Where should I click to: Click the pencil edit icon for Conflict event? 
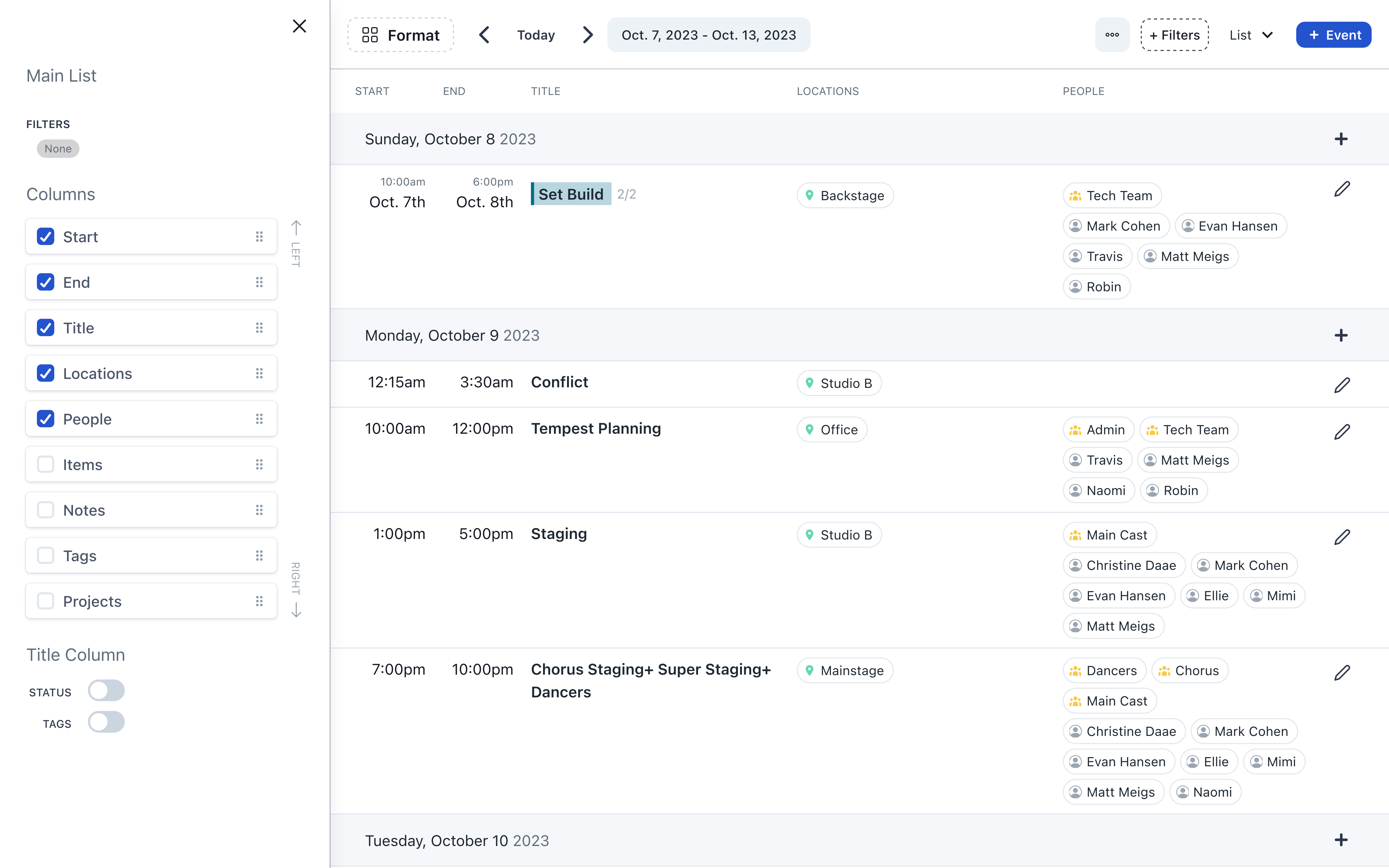point(1341,385)
